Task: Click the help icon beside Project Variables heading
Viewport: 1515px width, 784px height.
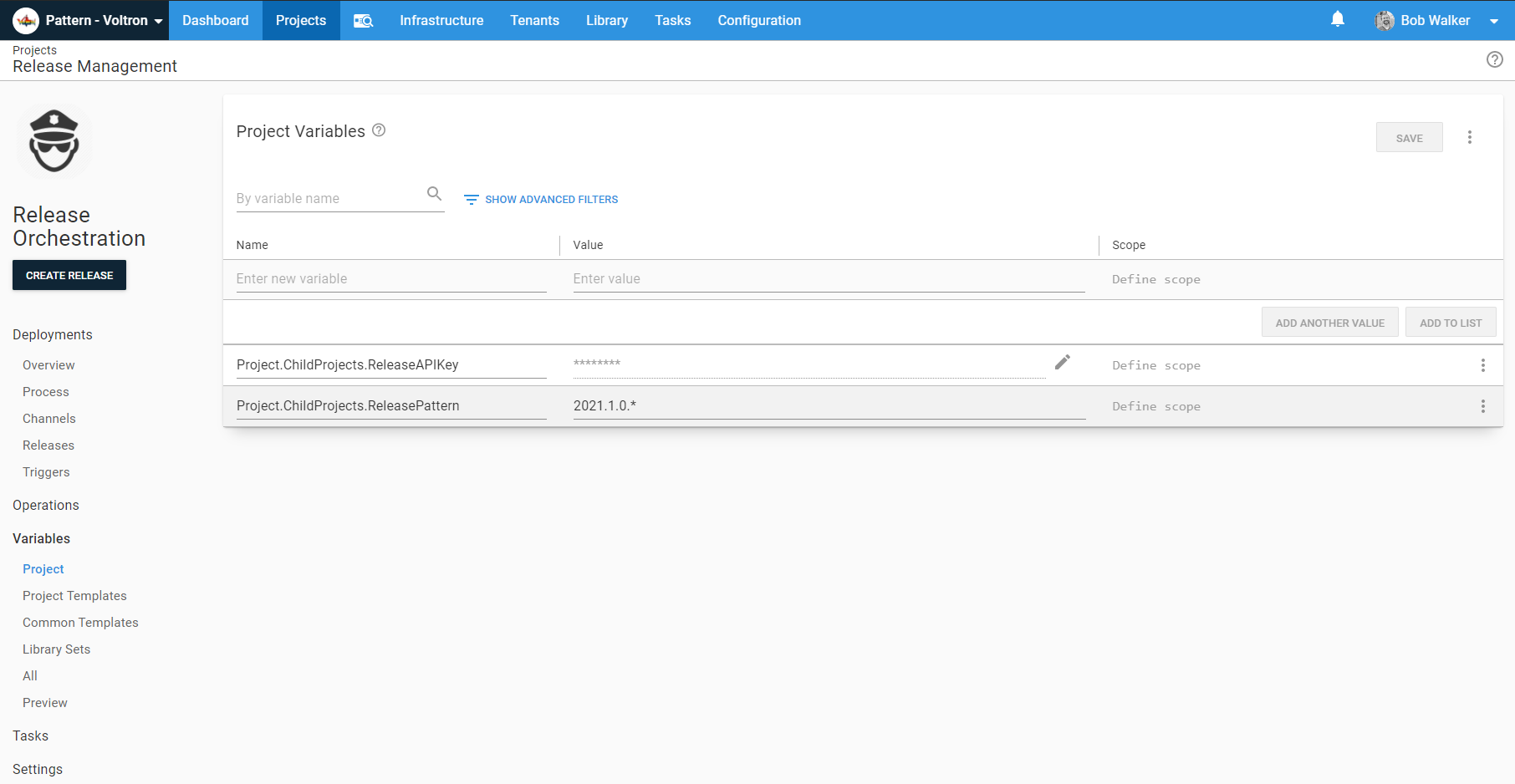Action: pyautogui.click(x=378, y=130)
